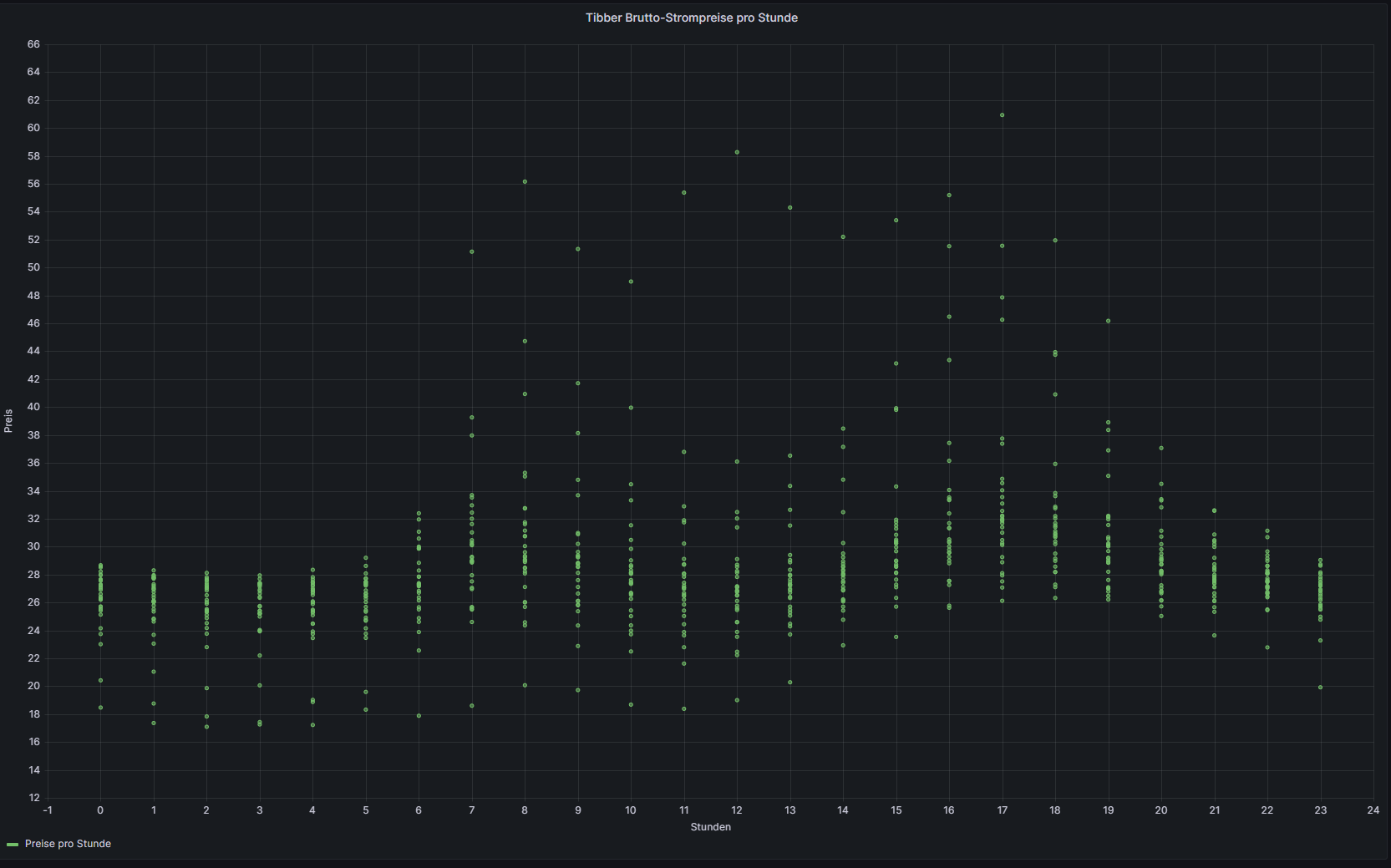Image resolution: width=1391 pixels, height=868 pixels.
Task: Click the 'Preis' y-axis label
Action: tap(8, 420)
